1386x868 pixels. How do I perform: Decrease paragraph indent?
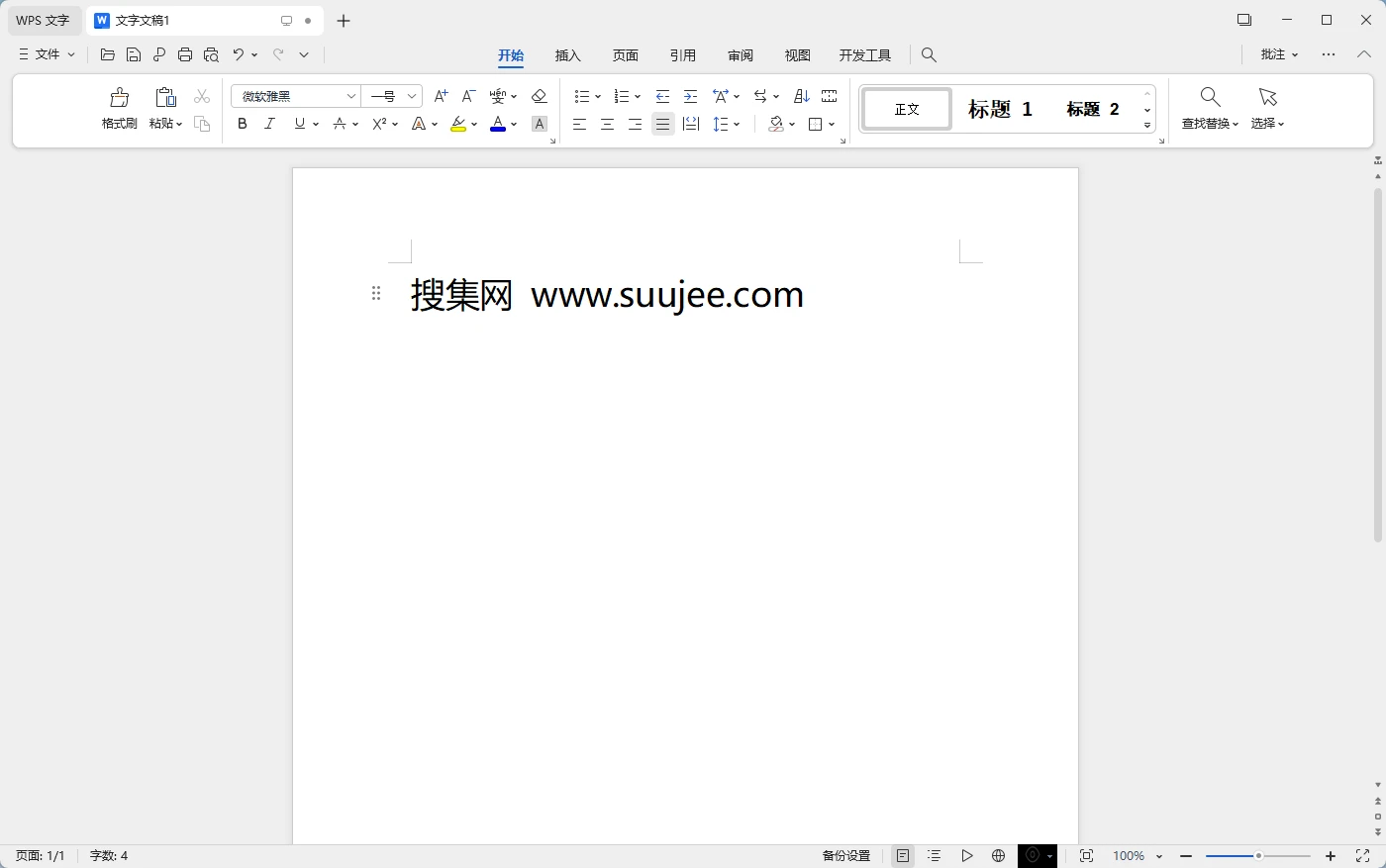pos(663,96)
